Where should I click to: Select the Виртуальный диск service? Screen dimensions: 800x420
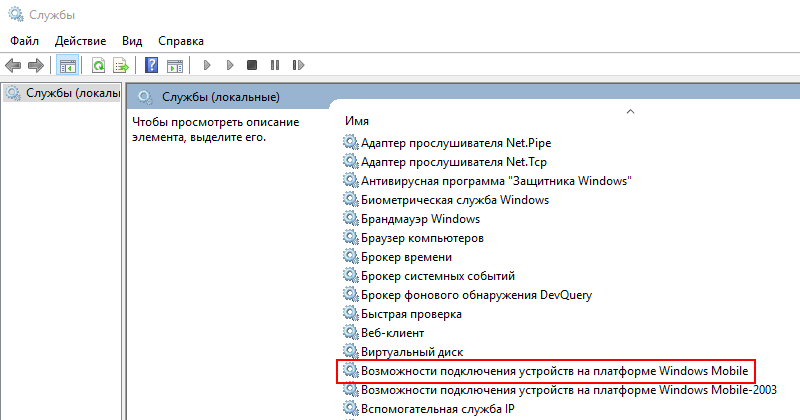pyautogui.click(x=403, y=352)
